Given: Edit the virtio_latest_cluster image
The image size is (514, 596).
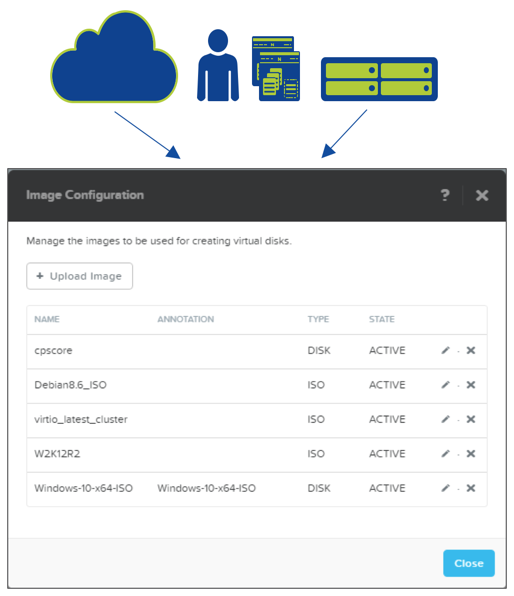Looking at the screenshot, I should point(445,419).
